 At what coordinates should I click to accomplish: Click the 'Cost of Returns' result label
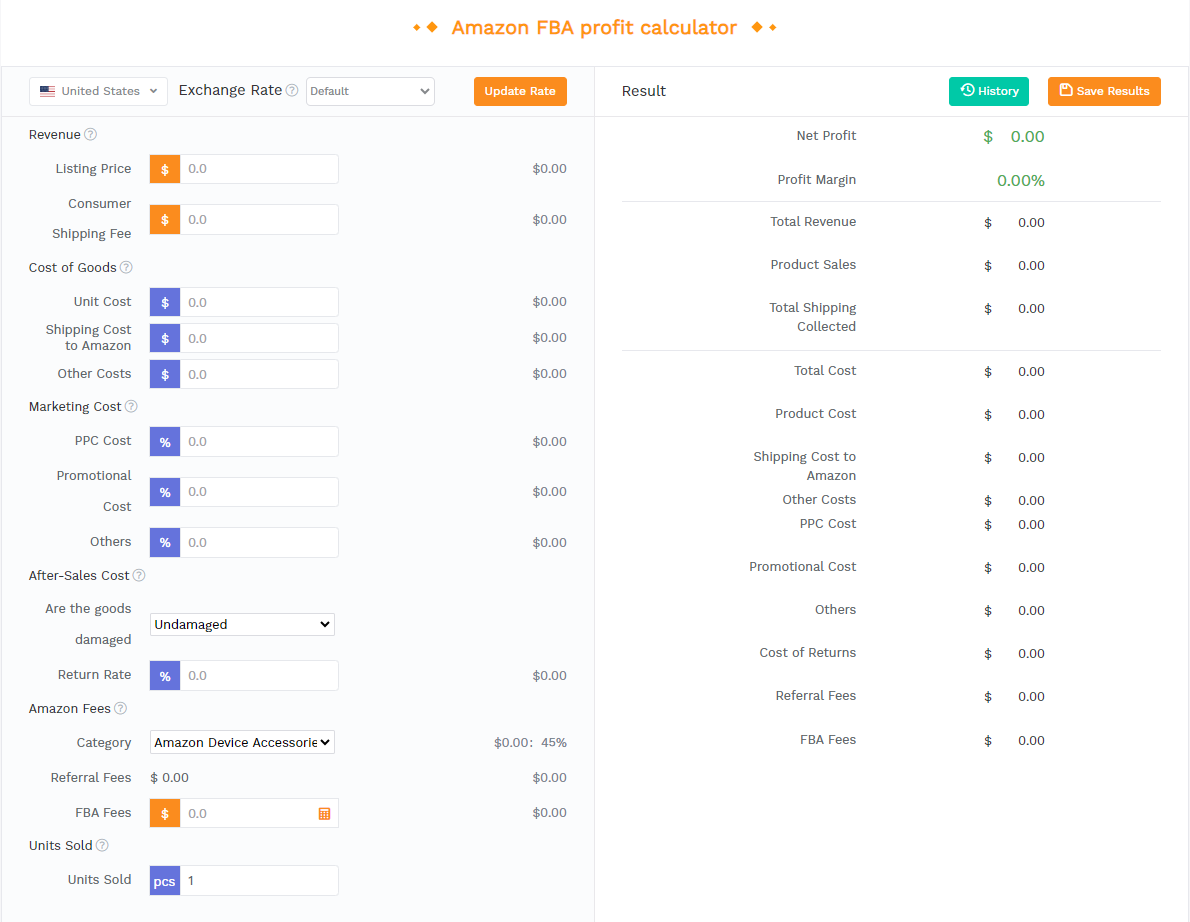[808, 653]
